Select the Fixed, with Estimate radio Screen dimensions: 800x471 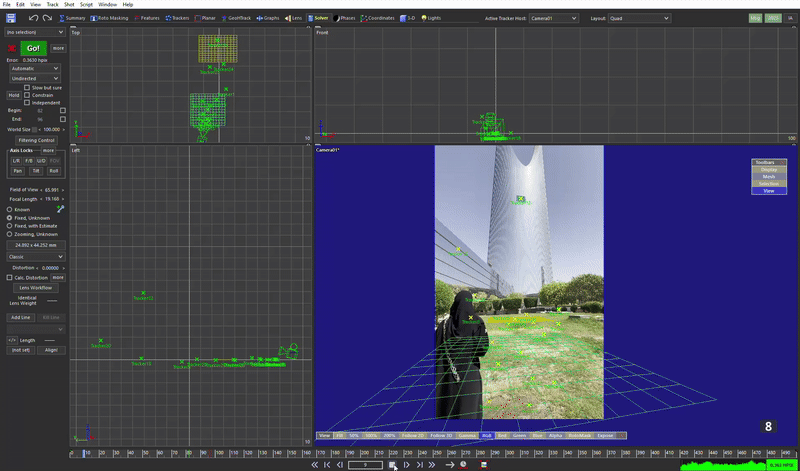[x=9, y=226]
